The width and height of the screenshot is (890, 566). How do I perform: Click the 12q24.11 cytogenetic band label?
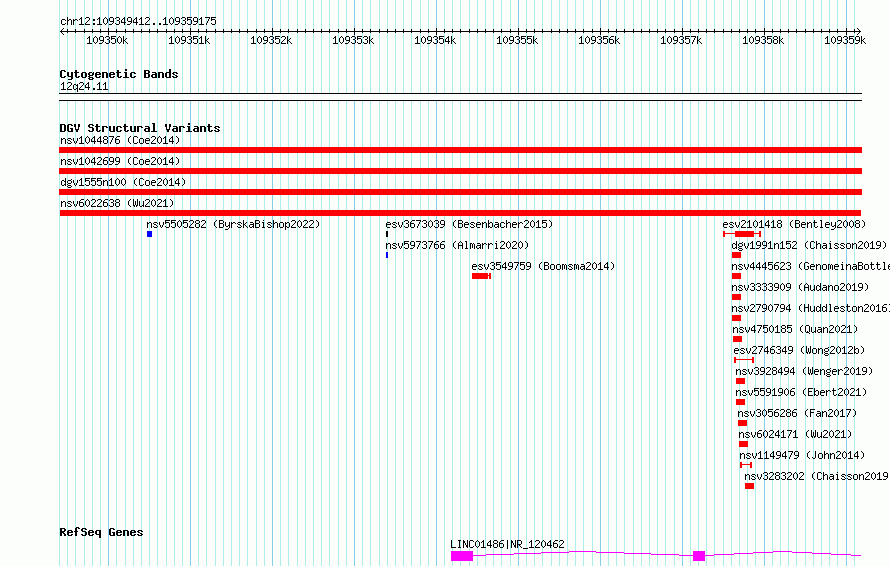(x=84, y=86)
